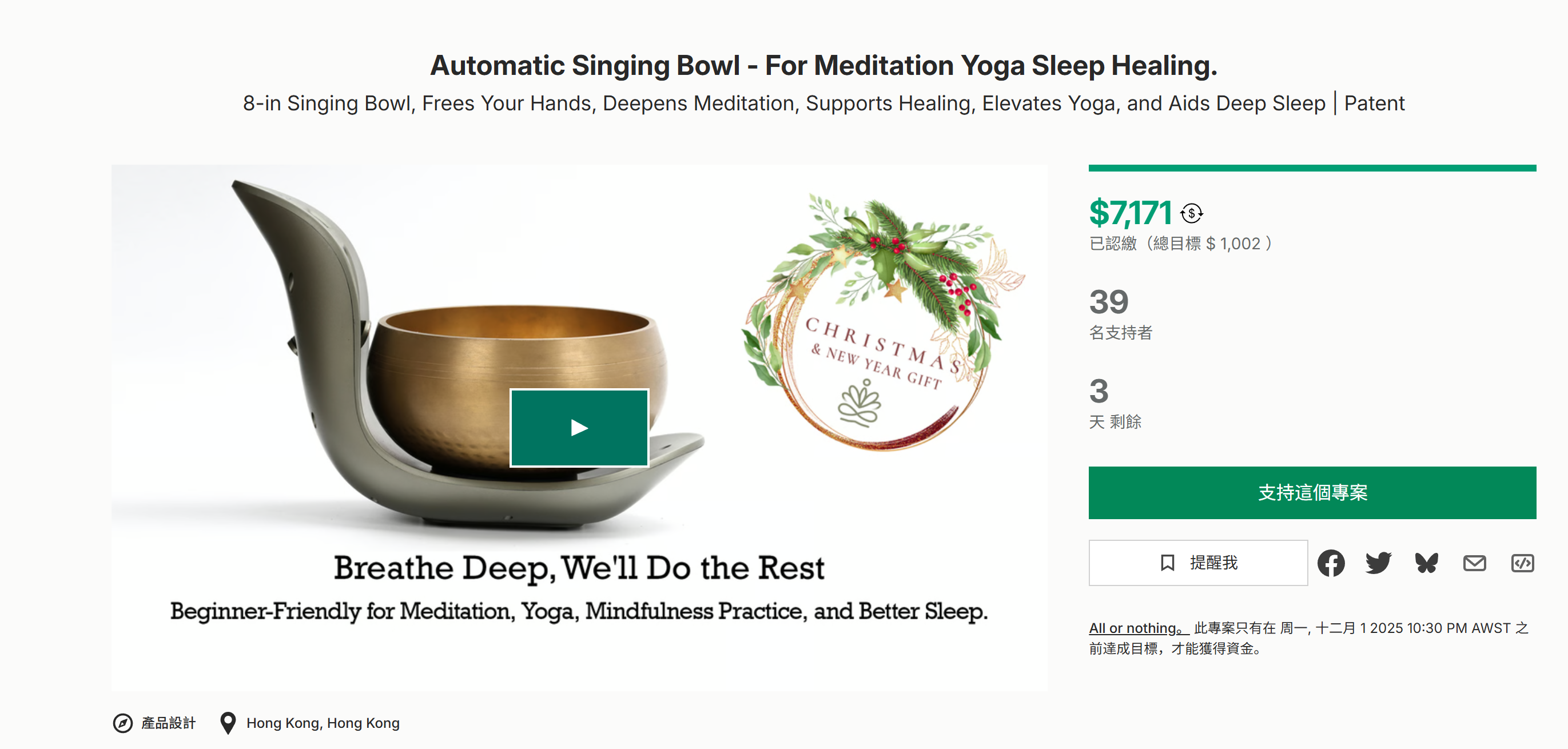Viewport: 1568px width, 749px height.
Task: Click the compass icon beside 產品設計
Action: (x=122, y=723)
